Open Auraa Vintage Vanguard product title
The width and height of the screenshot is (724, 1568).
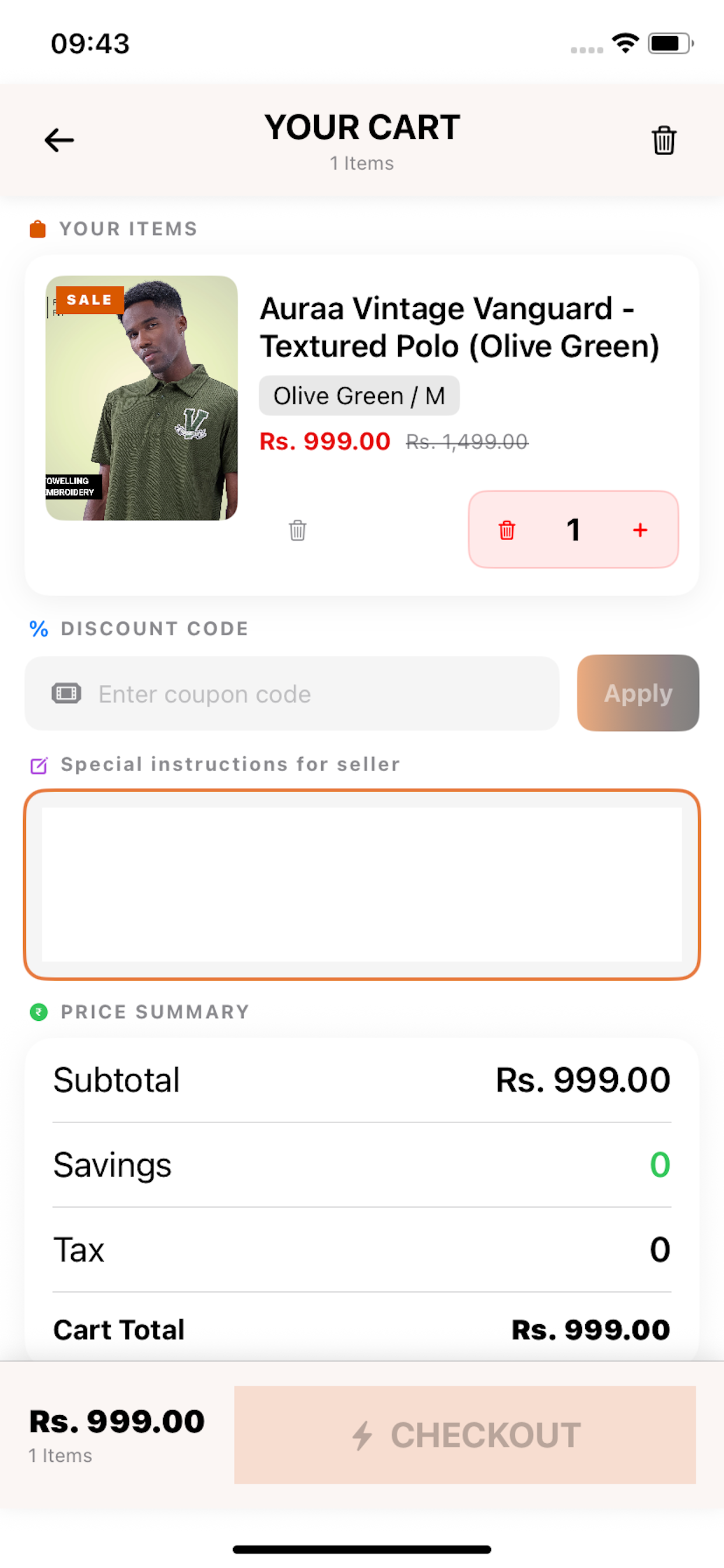coord(459,327)
